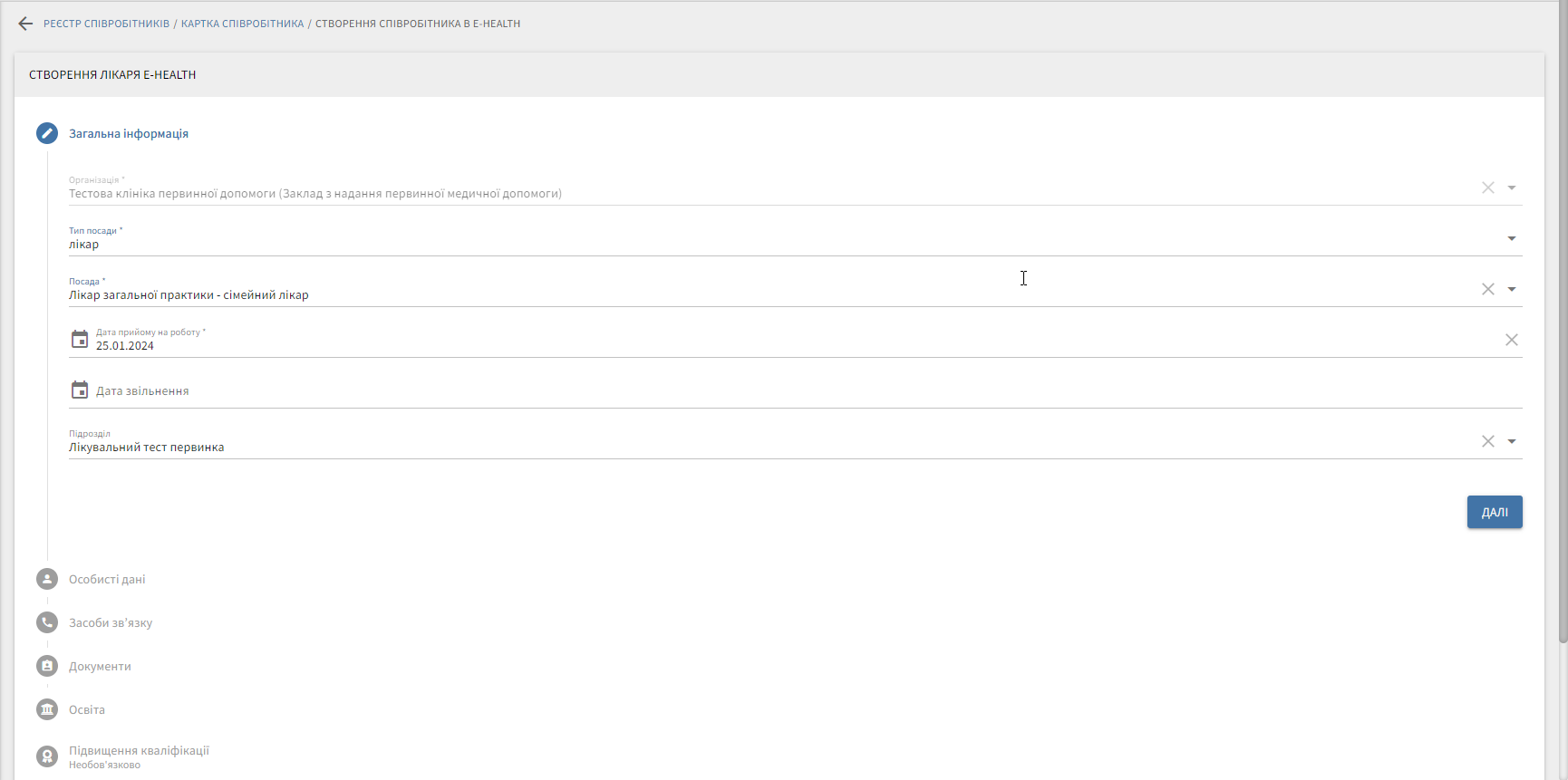Image resolution: width=1568 pixels, height=780 pixels.
Task: Open calendar for hire date field
Action: coord(80,340)
